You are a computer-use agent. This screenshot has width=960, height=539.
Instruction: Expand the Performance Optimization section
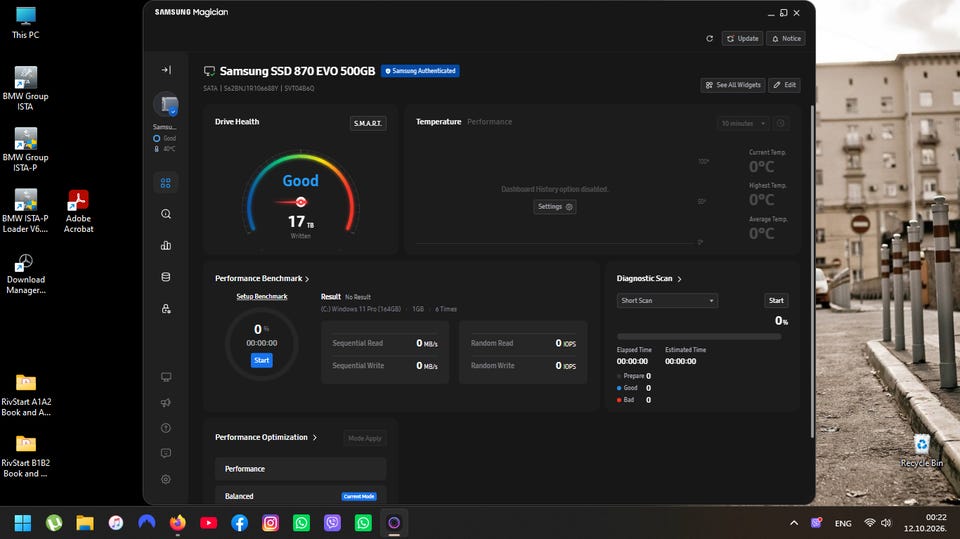(x=266, y=437)
